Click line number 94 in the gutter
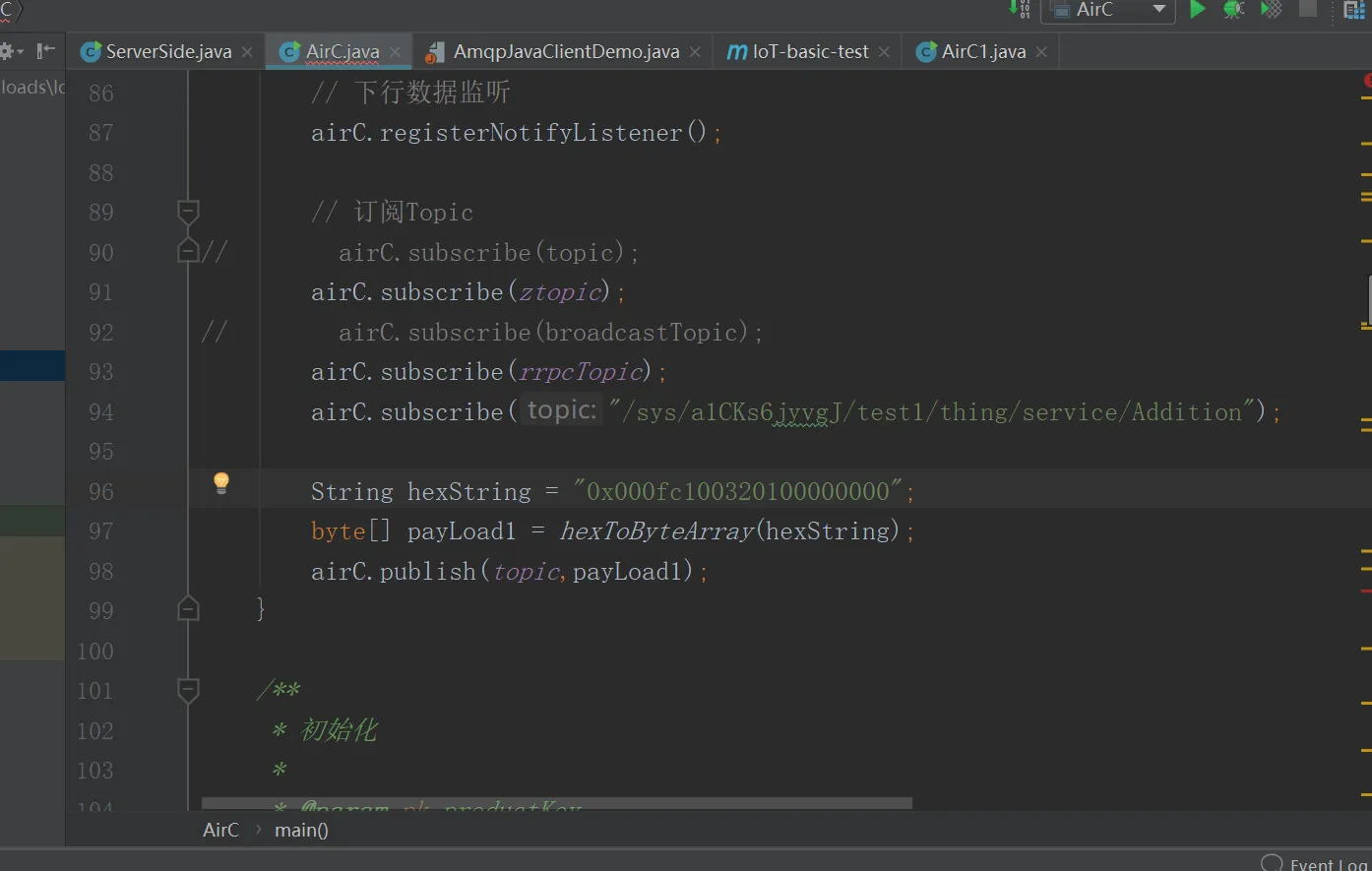 pos(100,412)
